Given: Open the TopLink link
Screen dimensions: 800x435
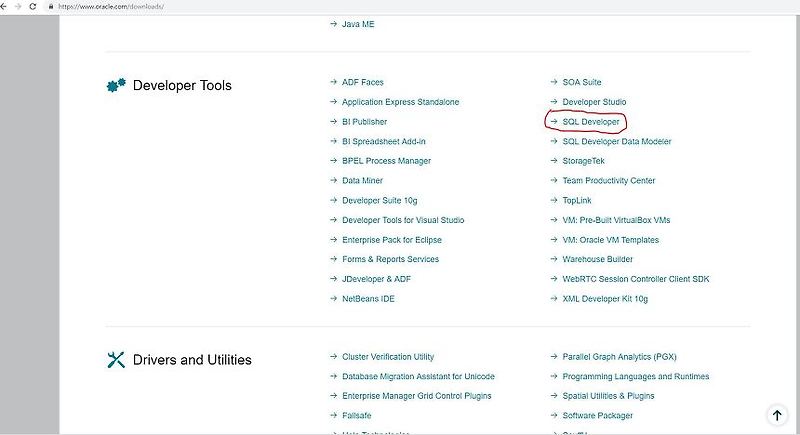Looking at the screenshot, I should tap(577, 200).
